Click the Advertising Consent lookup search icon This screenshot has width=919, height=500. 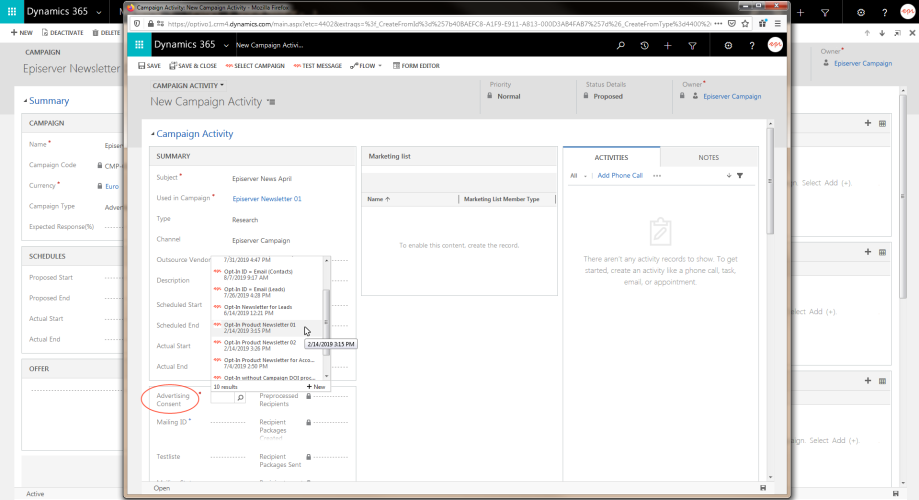[x=240, y=398]
